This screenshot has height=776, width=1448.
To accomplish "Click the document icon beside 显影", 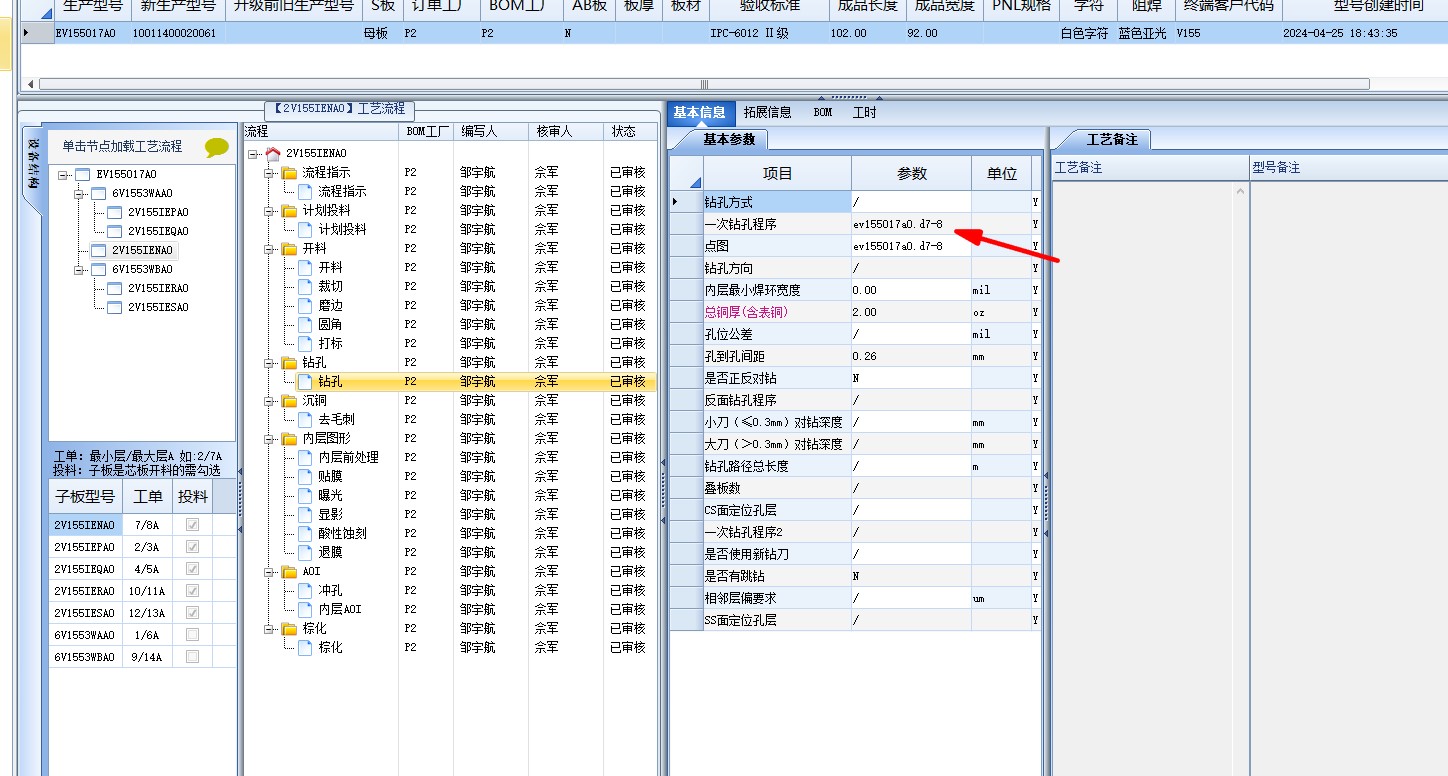I will tap(305, 514).
